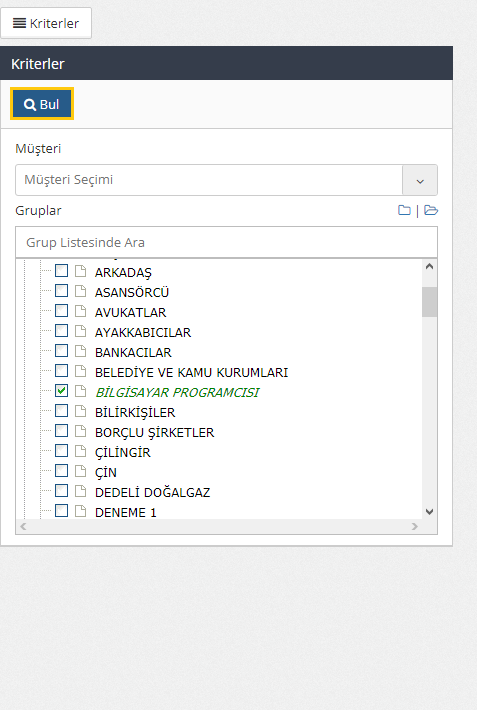Click the file icon beside AVUKATLAR
This screenshot has width=477, height=710.
[x=81, y=311]
